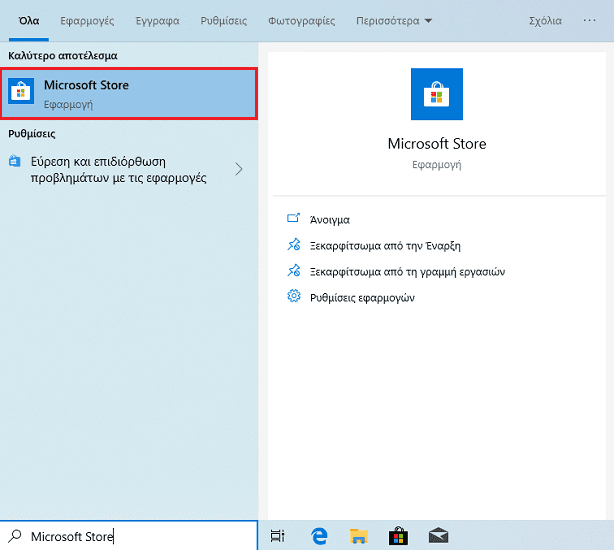This screenshot has width=614, height=550.
Task: Click the search box containing Microsoft Store
Action: [x=129, y=536]
